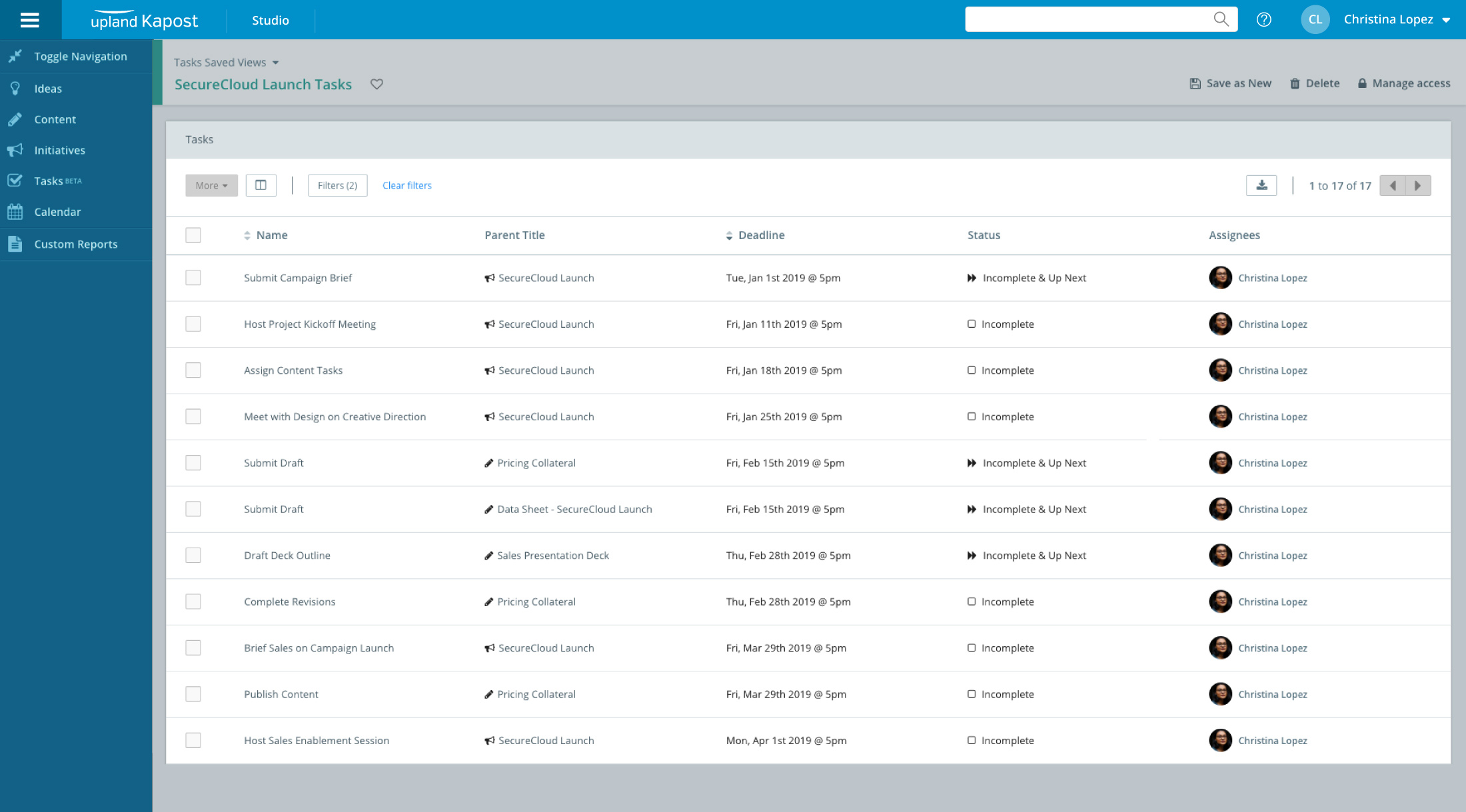
Task: Check the Draft Deck Outline checkbox
Action: point(193,556)
